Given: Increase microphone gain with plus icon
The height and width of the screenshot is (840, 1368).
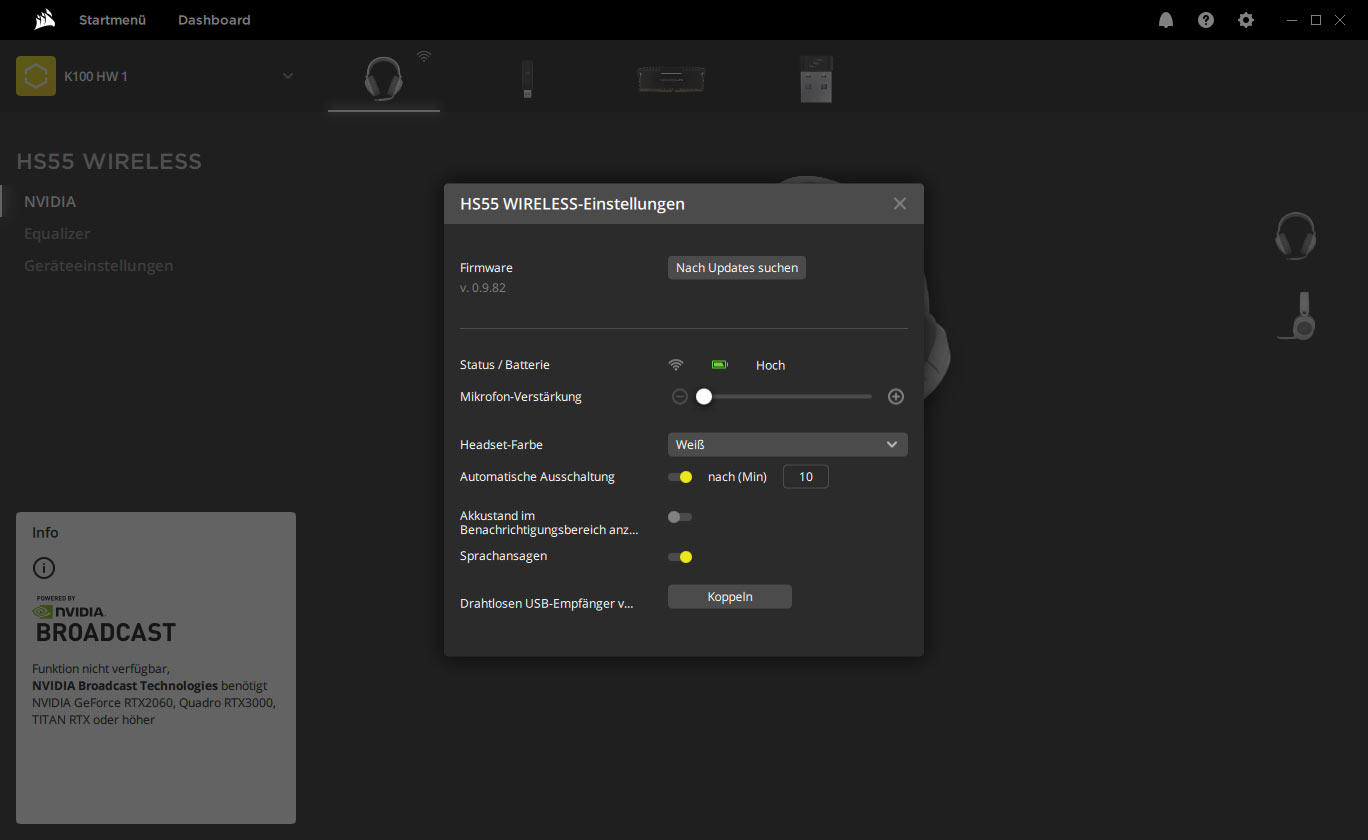Looking at the screenshot, I should [896, 397].
